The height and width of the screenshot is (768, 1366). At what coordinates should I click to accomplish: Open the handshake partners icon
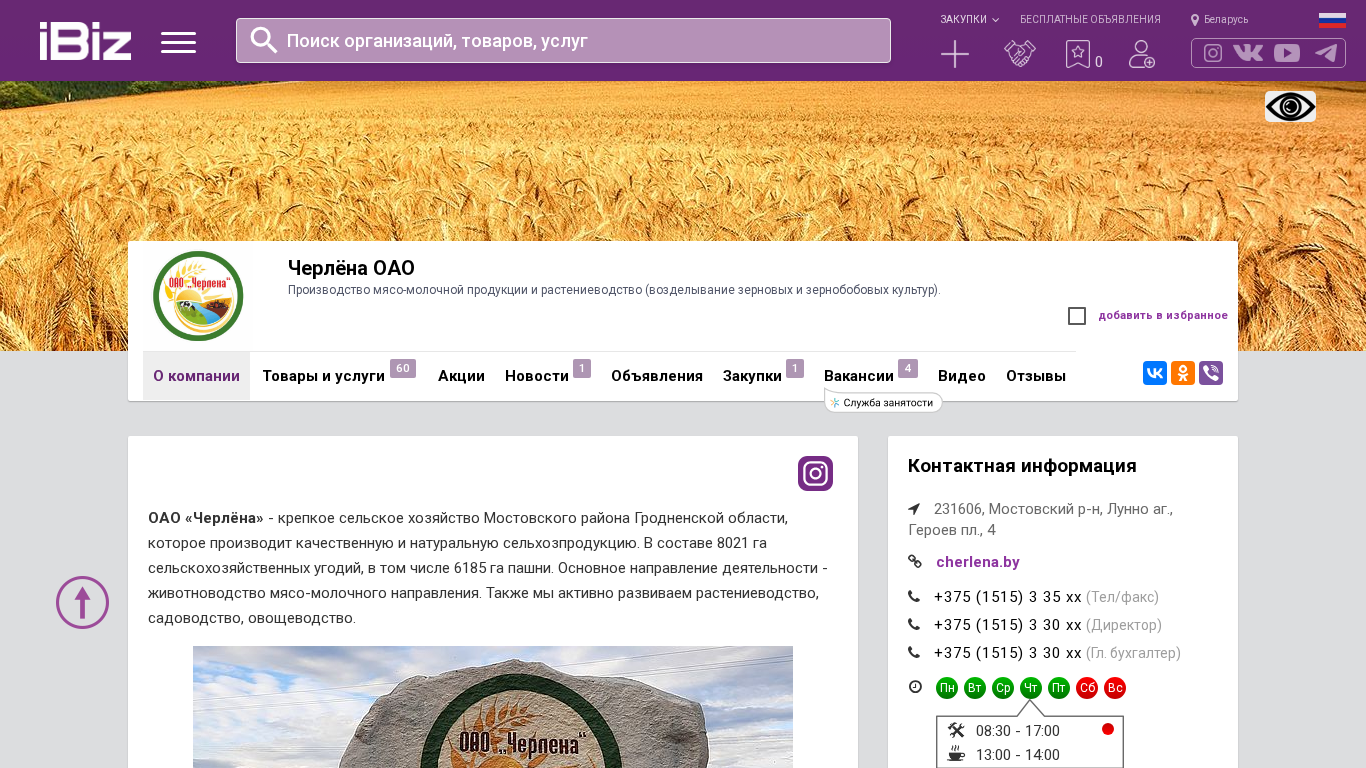pyautogui.click(x=1020, y=54)
